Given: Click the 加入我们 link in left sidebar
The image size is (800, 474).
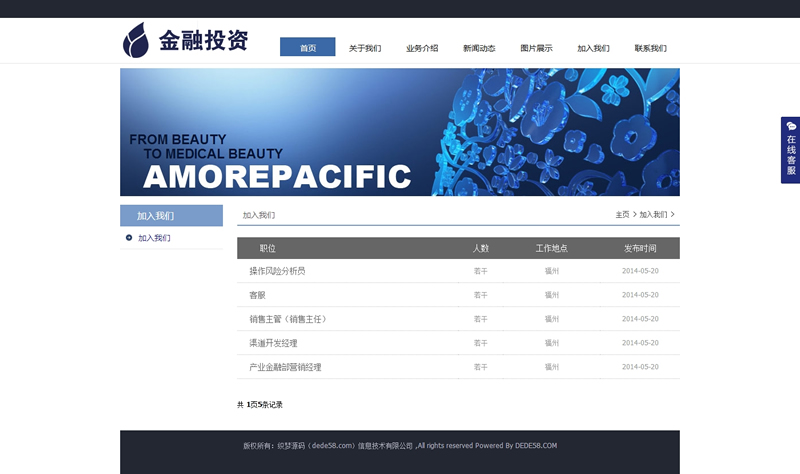Looking at the screenshot, I should pyautogui.click(x=154, y=238).
